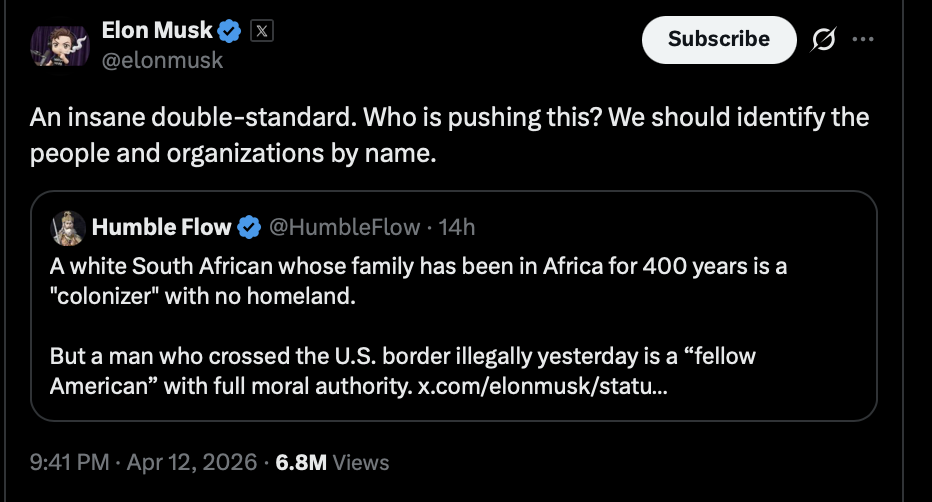The height and width of the screenshot is (502, 932).
Task: View the 6.8M Views count
Action: pyautogui.click(x=332, y=462)
